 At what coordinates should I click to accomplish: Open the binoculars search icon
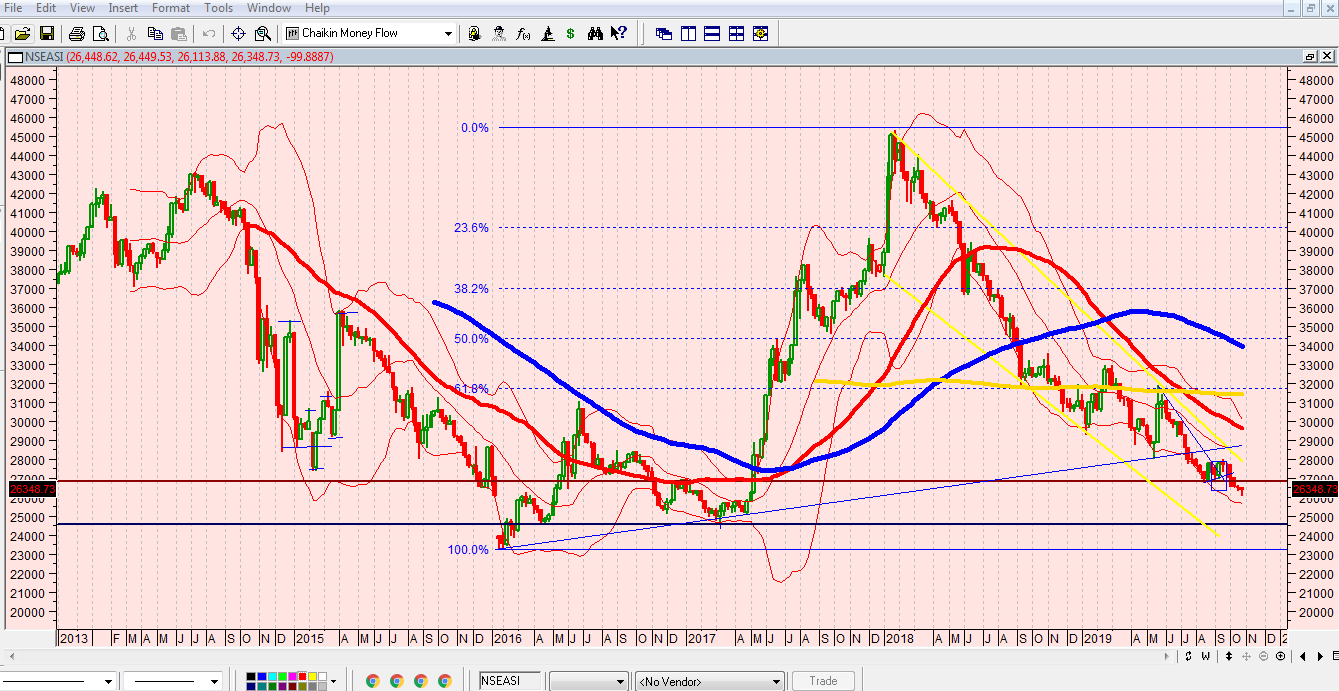[595, 33]
